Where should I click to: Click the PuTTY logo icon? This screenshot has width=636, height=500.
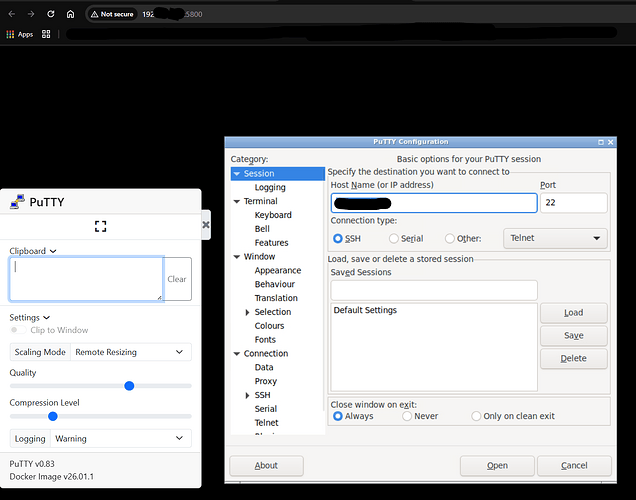17,202
